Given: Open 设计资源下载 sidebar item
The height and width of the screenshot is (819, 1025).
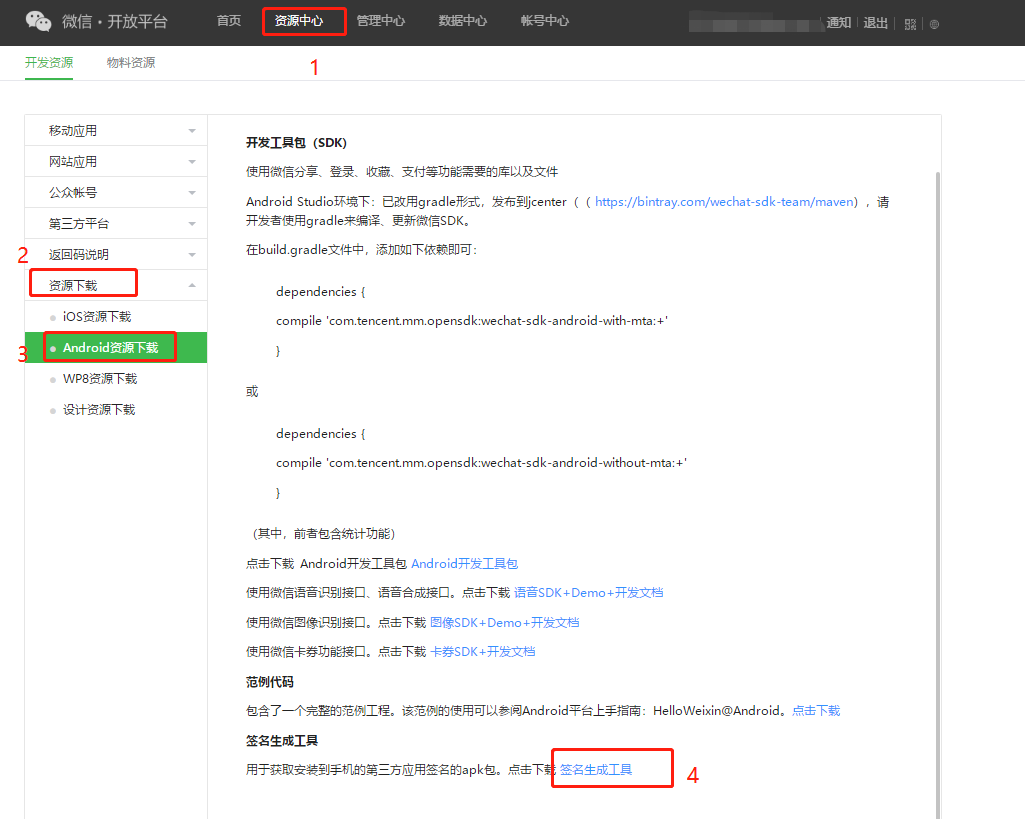Looking at the screenshot, I should 99,410.
